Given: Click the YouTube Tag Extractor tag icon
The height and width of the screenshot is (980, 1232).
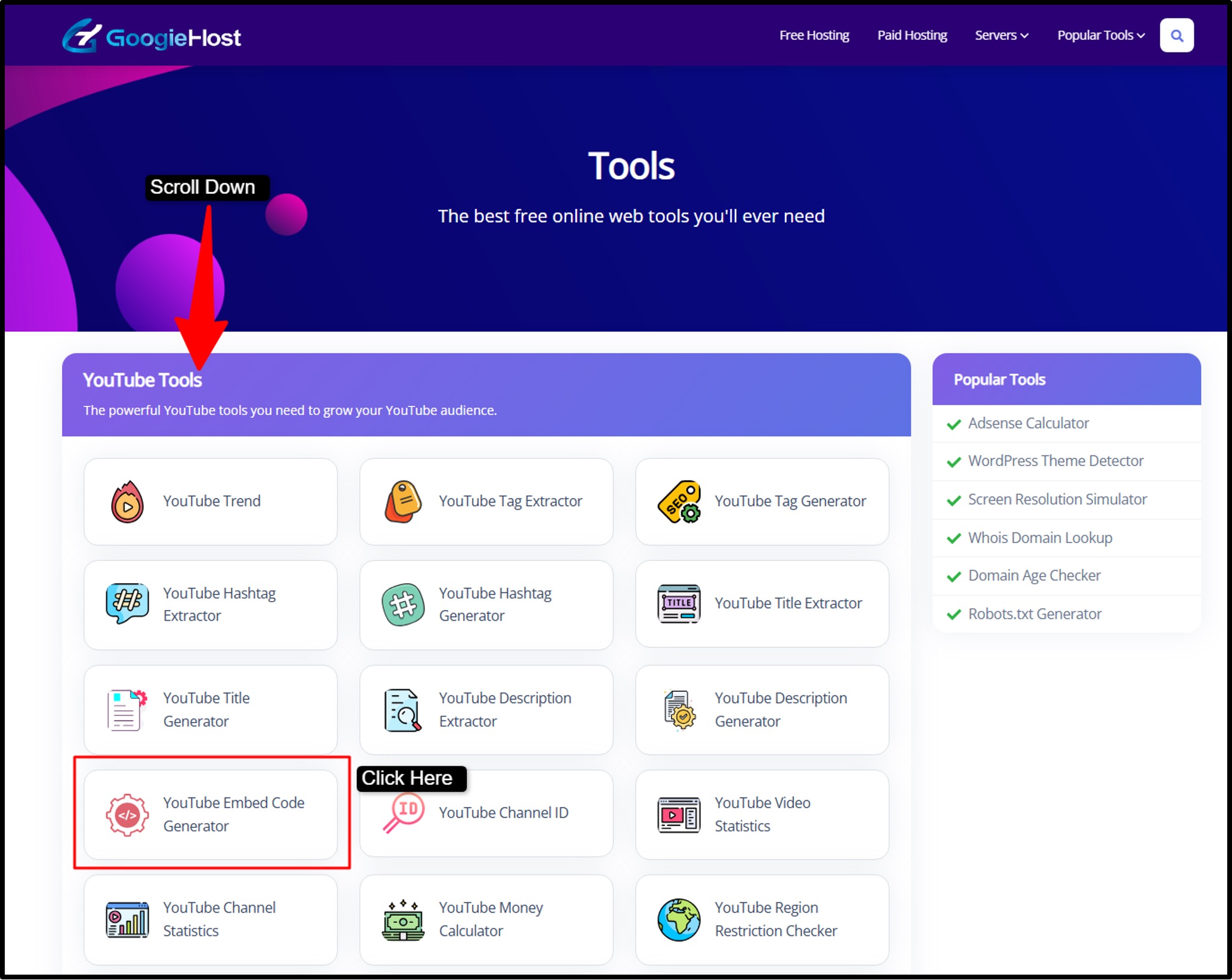Looking at the screenshot, I should point(403,501).
